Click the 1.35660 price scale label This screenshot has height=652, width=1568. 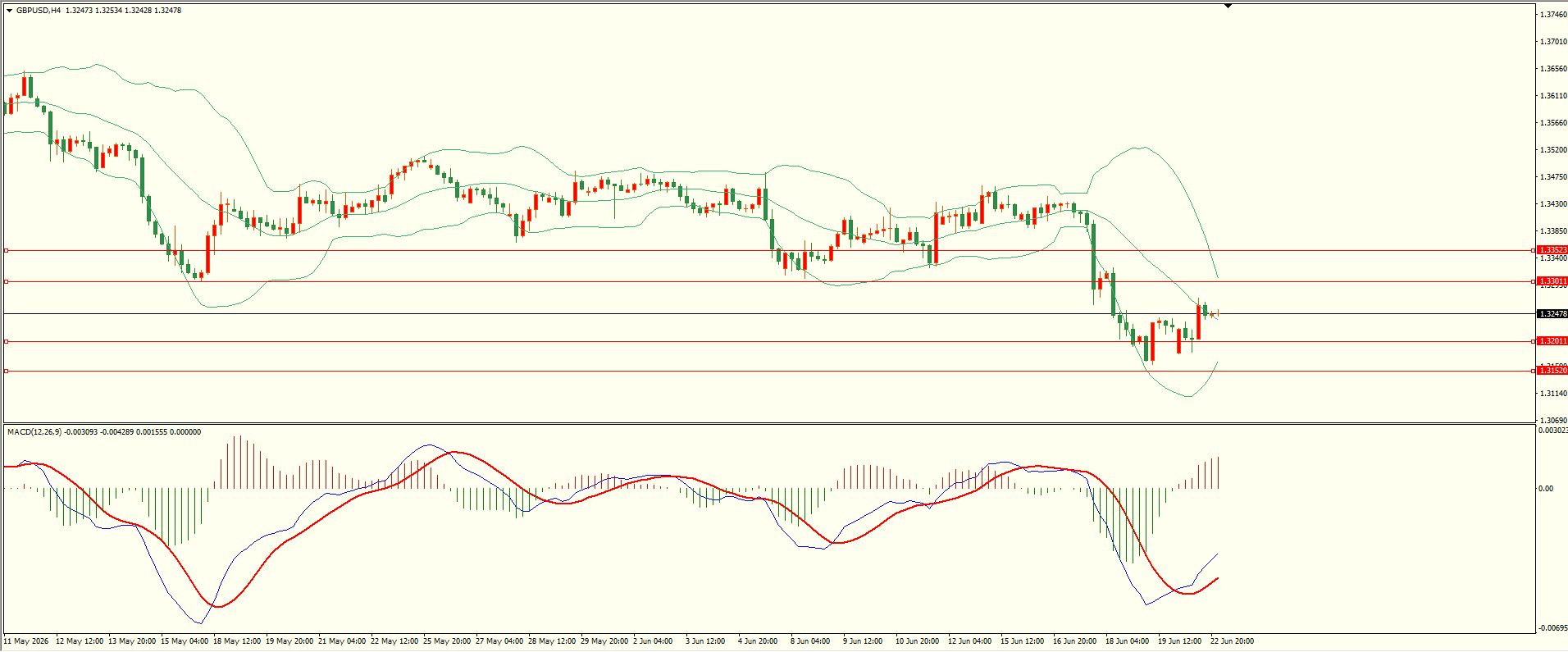[x=1553, y=123]
